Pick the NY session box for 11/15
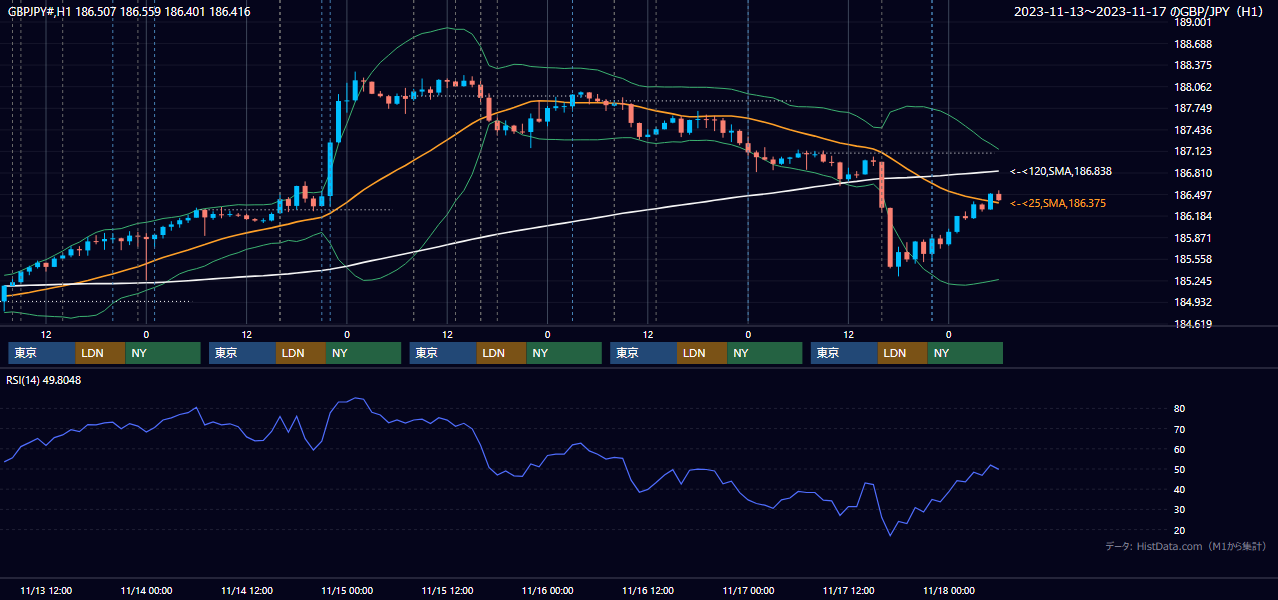Screen dimensions: 1278x600 (x=564, y=353)
